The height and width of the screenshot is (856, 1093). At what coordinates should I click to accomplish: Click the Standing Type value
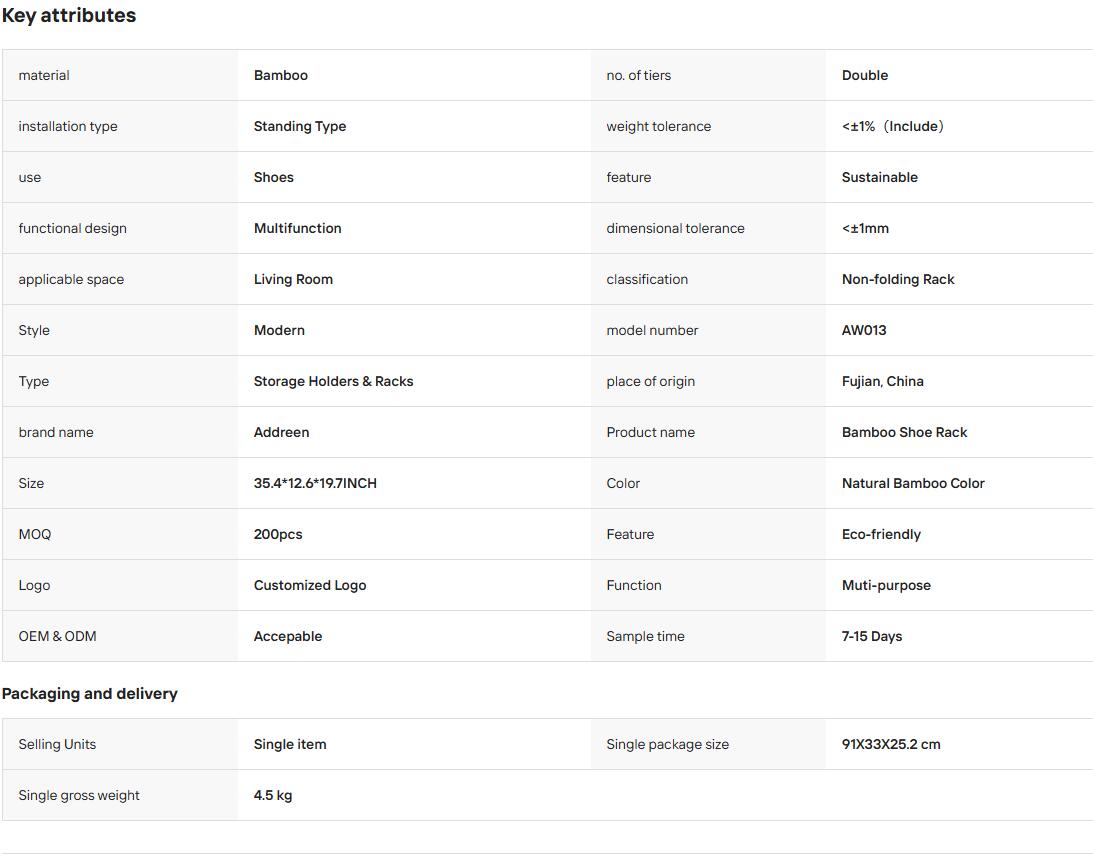pyautogui.click(x=300, y=126)
